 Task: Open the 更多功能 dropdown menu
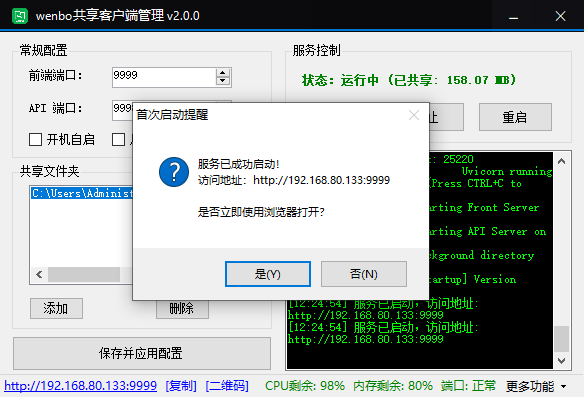536,387
